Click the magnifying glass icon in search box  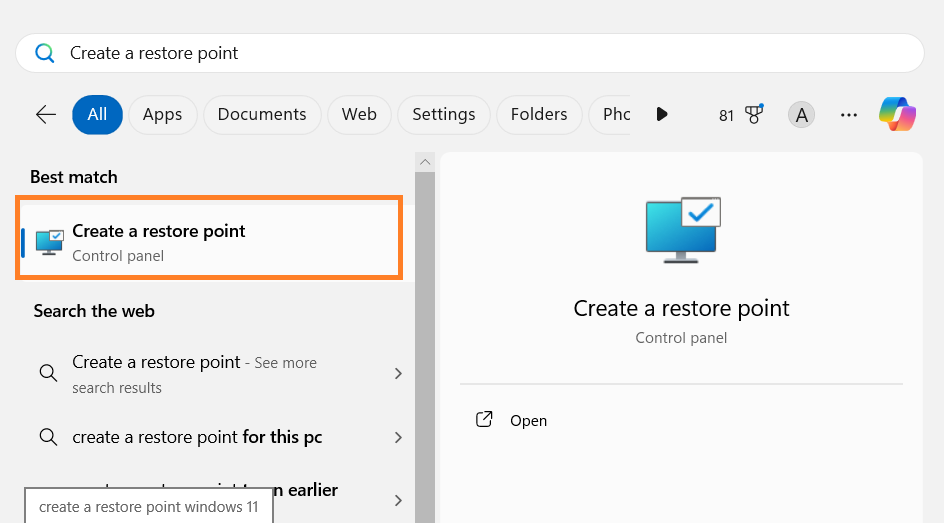[45, 53]
